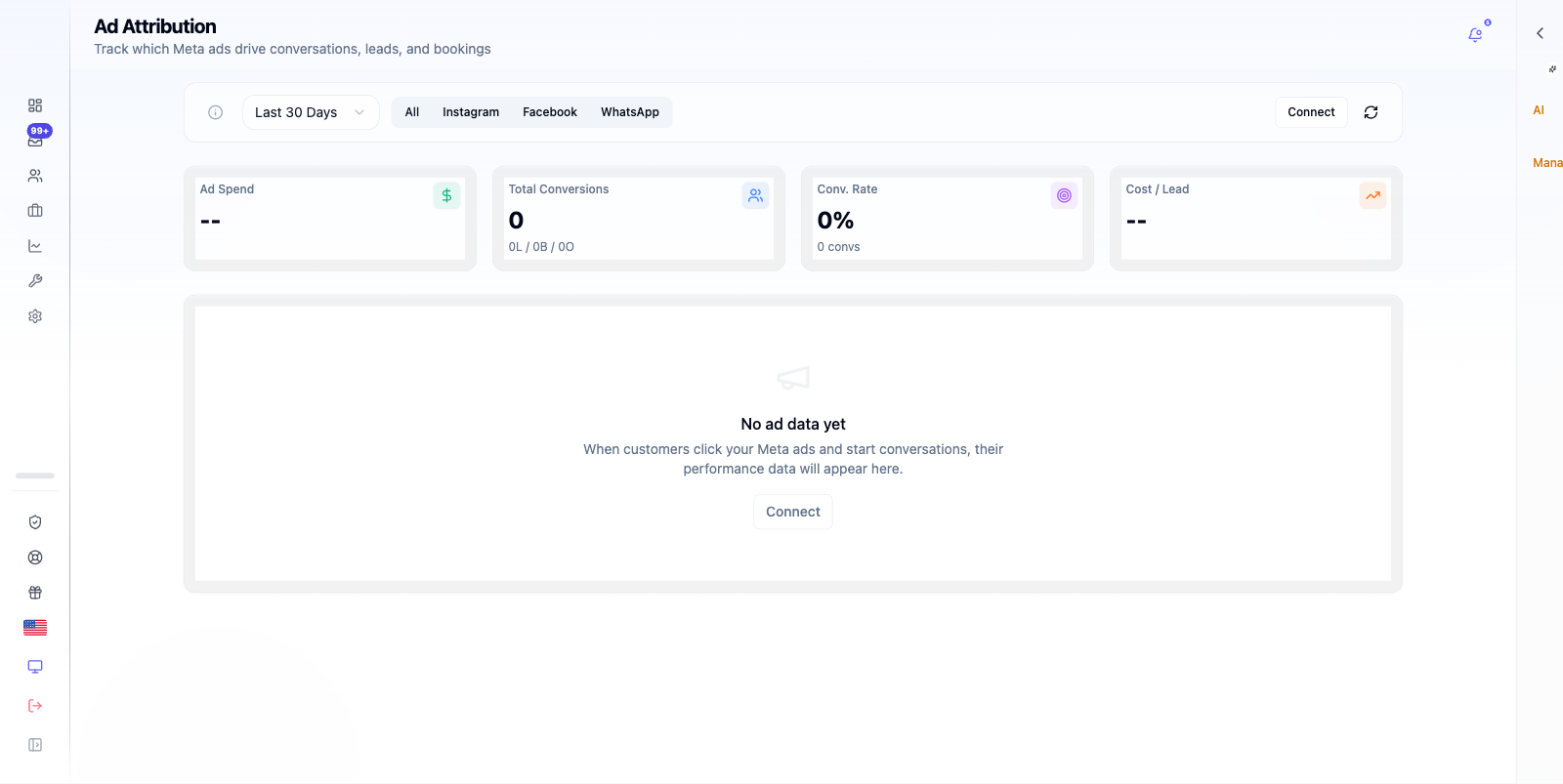Click the Connect button in the toolbar
The height and width of the screenshot is (784, 1563).
pos(1311,112)
